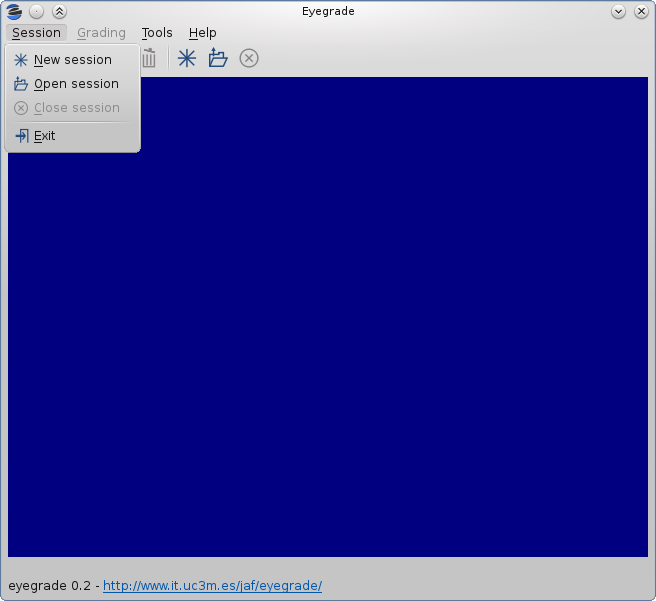The height and width of the screenshot is (601, 656).
Task: Click the trash can delete icon in toolbar
Action: coord(149,58)
